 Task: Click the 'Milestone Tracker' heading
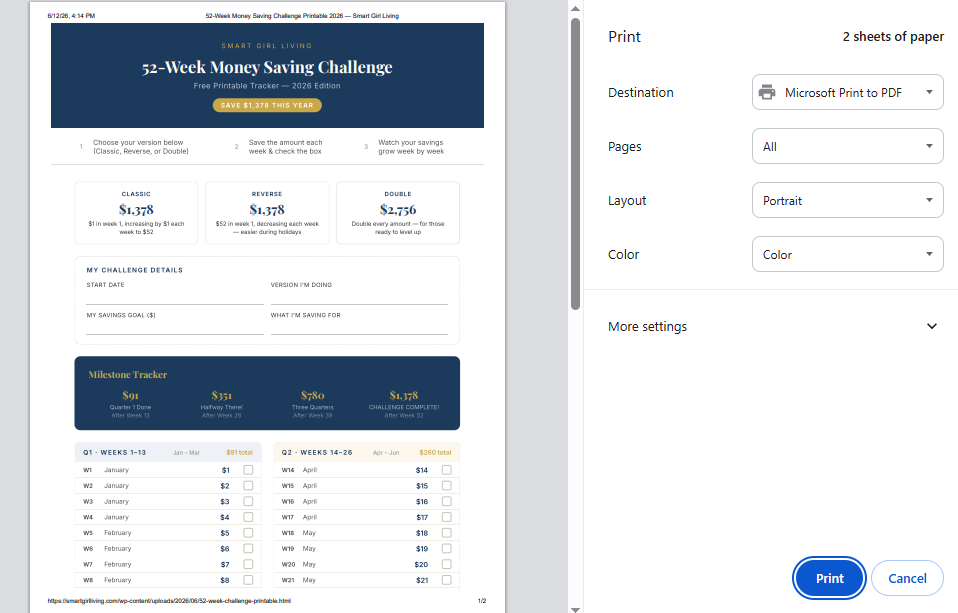click(128, 375)
